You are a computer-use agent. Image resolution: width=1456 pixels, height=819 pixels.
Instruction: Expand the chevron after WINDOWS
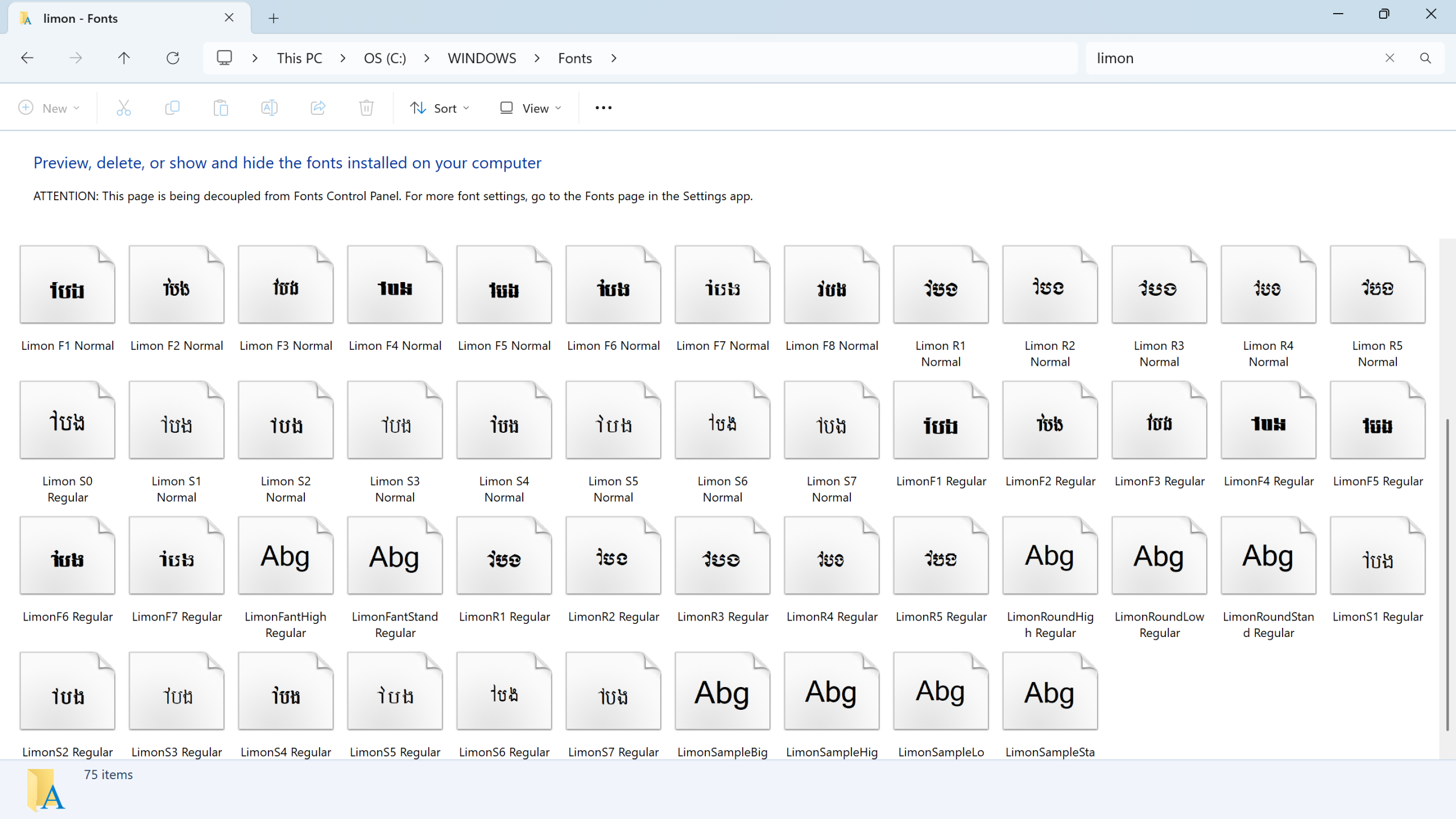(537, 58)
